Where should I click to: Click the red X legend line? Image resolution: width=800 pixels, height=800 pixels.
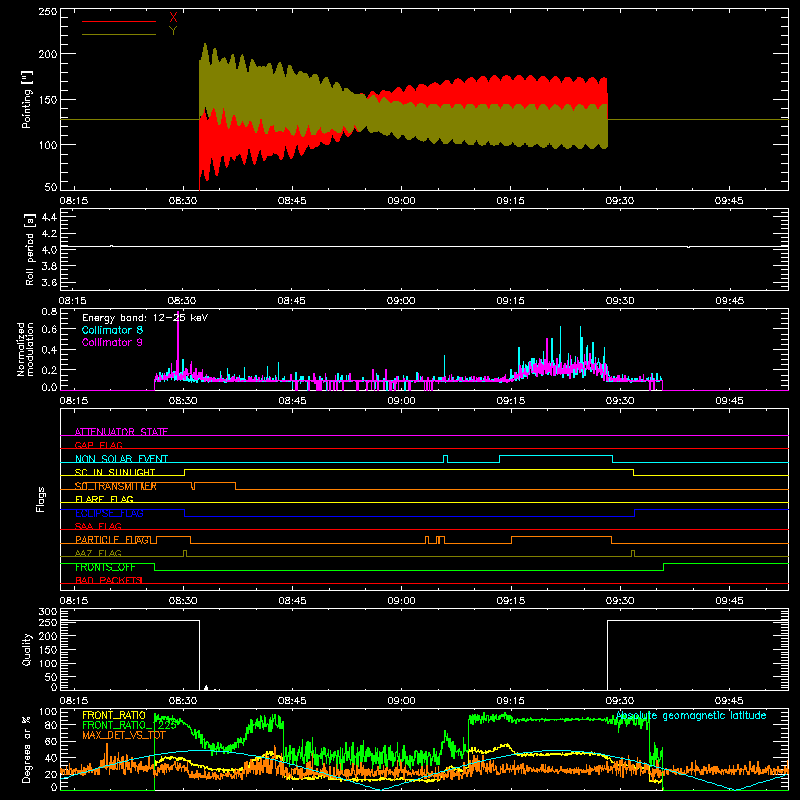point(119,21)
